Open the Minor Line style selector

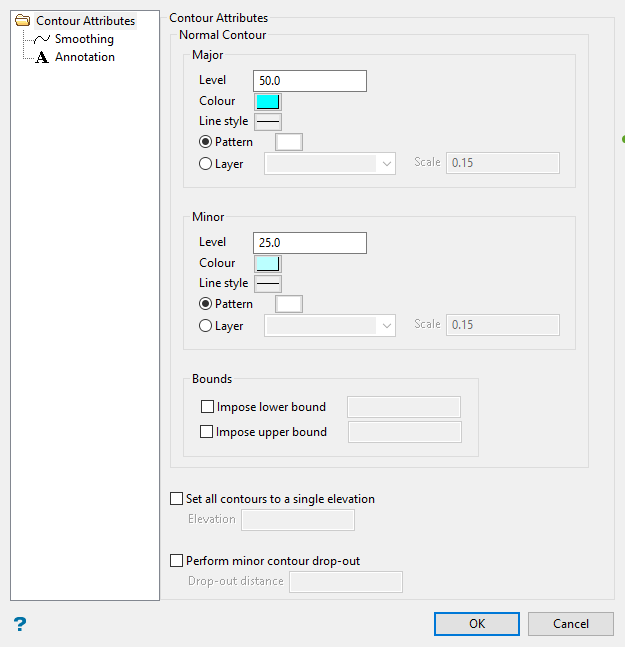268,284
